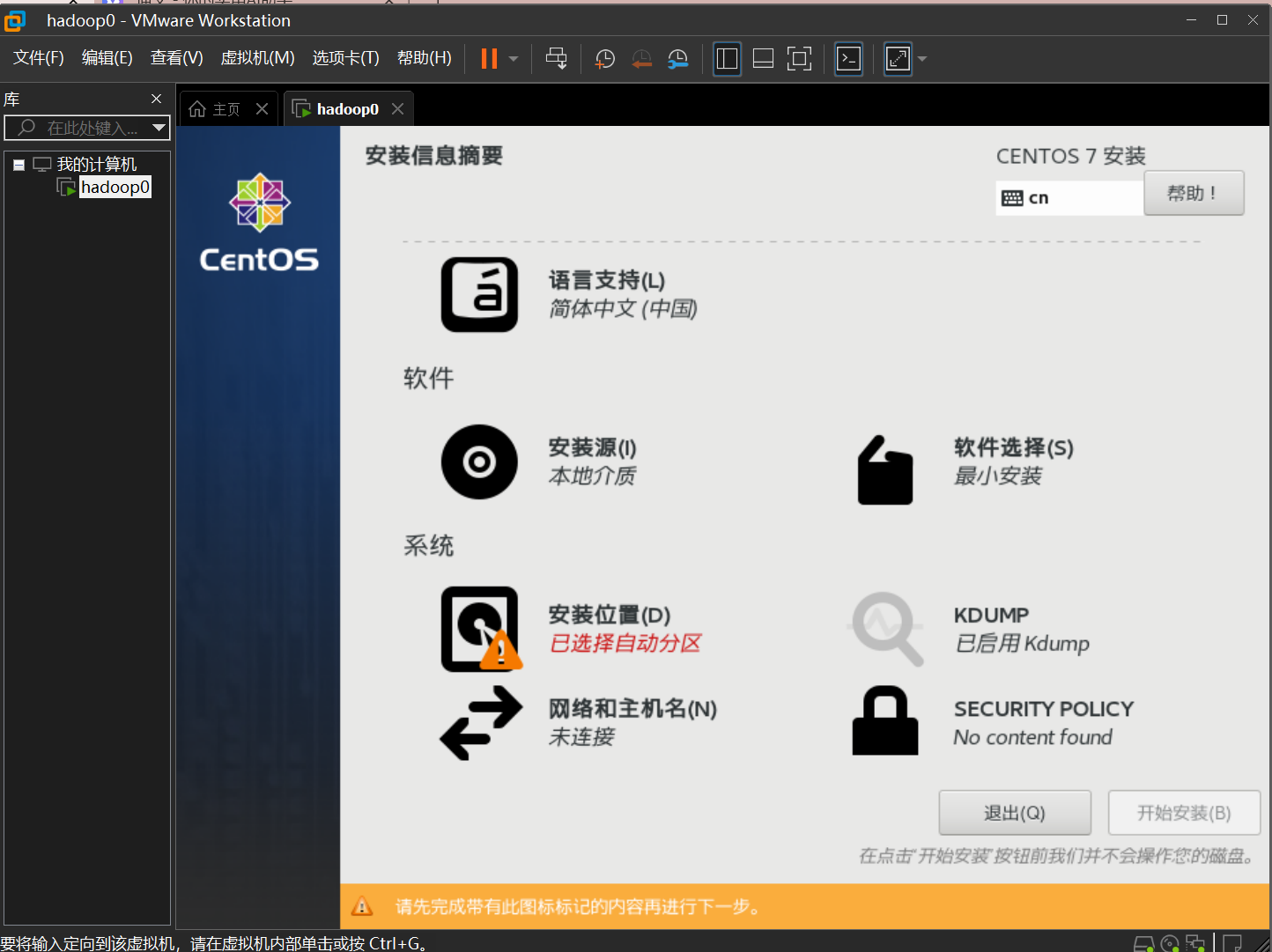Click the network adapter status bar icon
Screen dimensions: 1272x952
click(x=1194, y=943)
